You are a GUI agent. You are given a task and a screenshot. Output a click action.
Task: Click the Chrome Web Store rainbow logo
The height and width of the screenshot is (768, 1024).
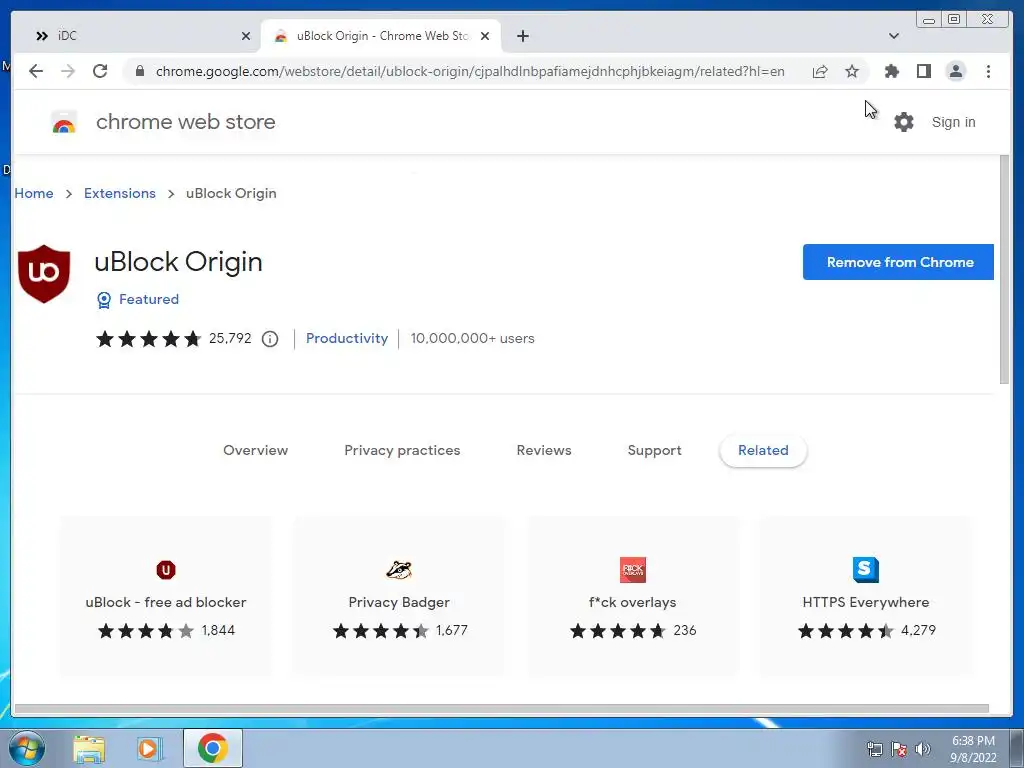(64, 122)
